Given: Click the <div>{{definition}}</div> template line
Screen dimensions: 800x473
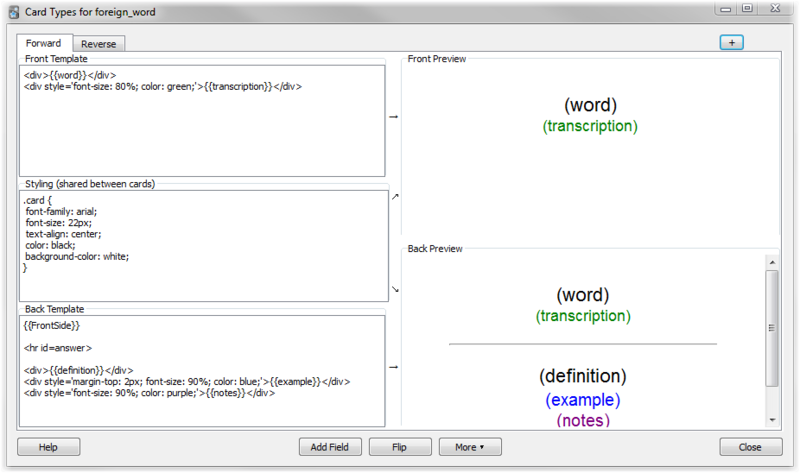Looking at the screenshot, I should [x=79, y=370].
